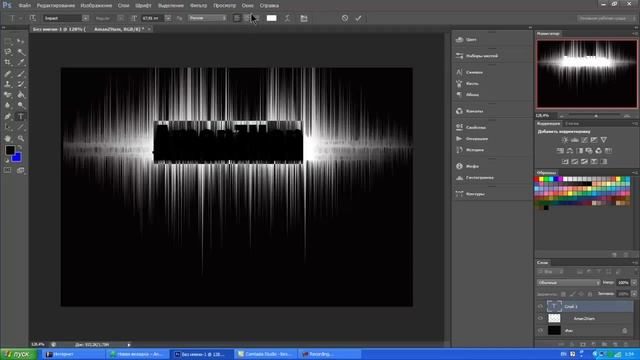Viewport: 640px width, 360px height.
Task: Switch to the Стили tab
Action: (572, 123)
